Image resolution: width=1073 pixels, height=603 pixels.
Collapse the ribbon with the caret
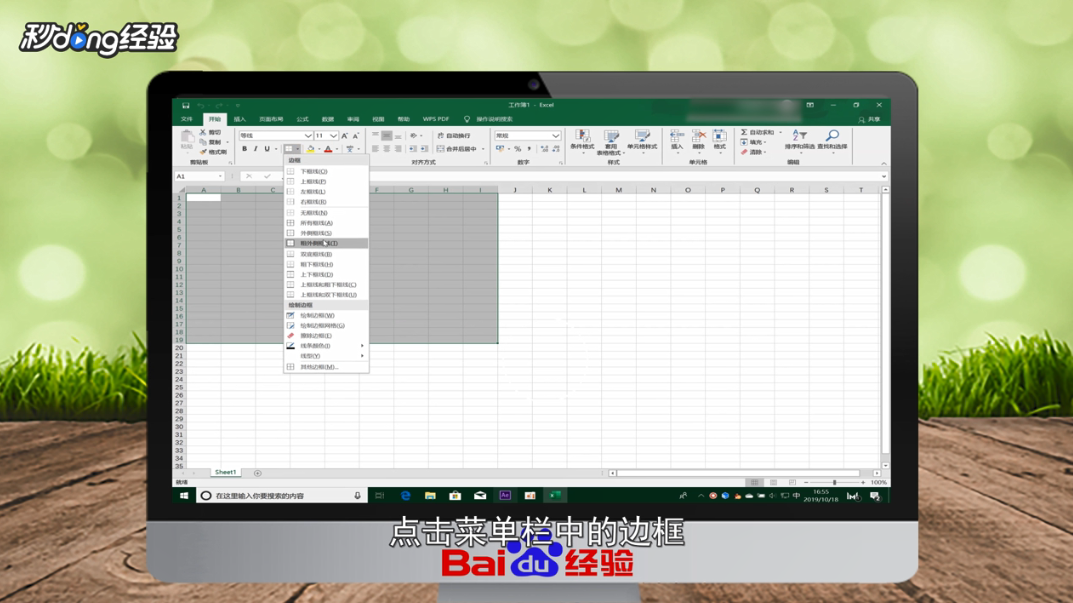click(883, 163)
